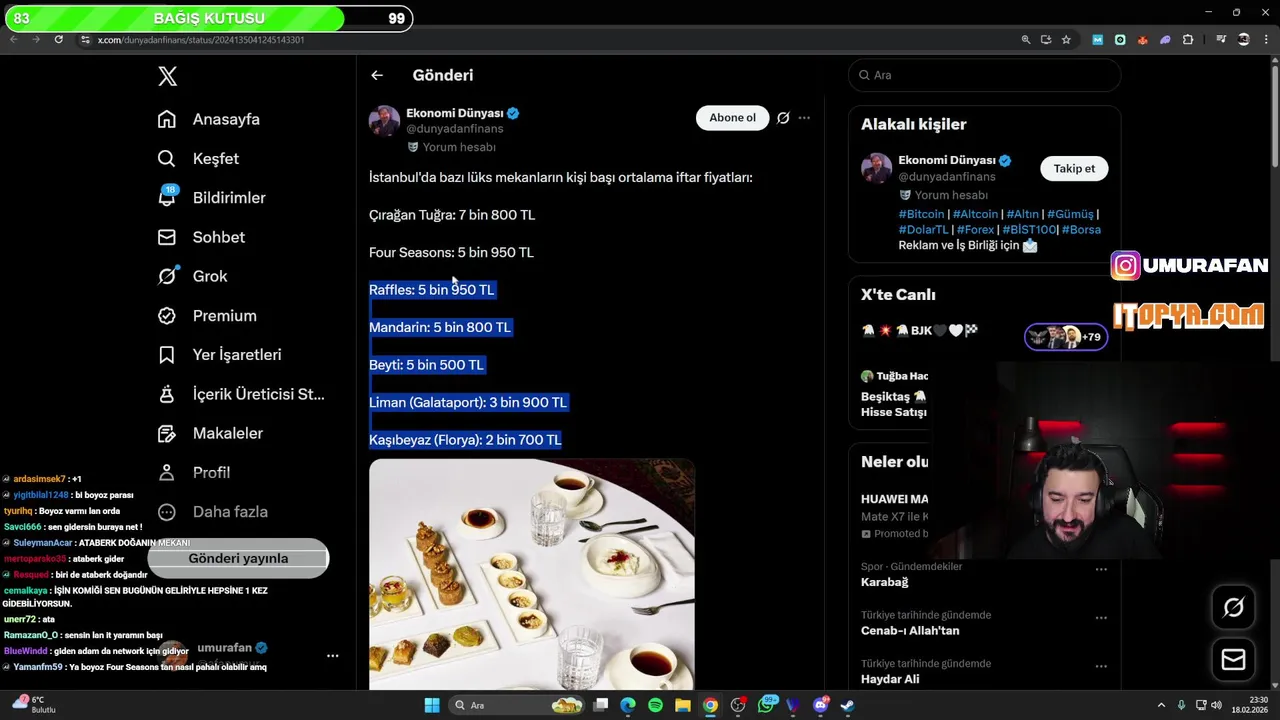
Task: Open media control icon in toolbar
Action: pos(1221,40)
